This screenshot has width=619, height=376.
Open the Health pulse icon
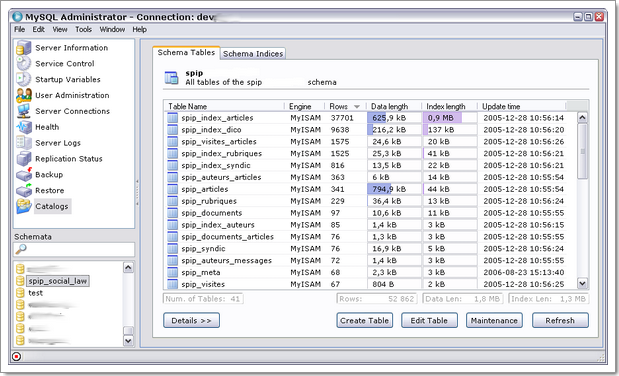click(24, 127)
